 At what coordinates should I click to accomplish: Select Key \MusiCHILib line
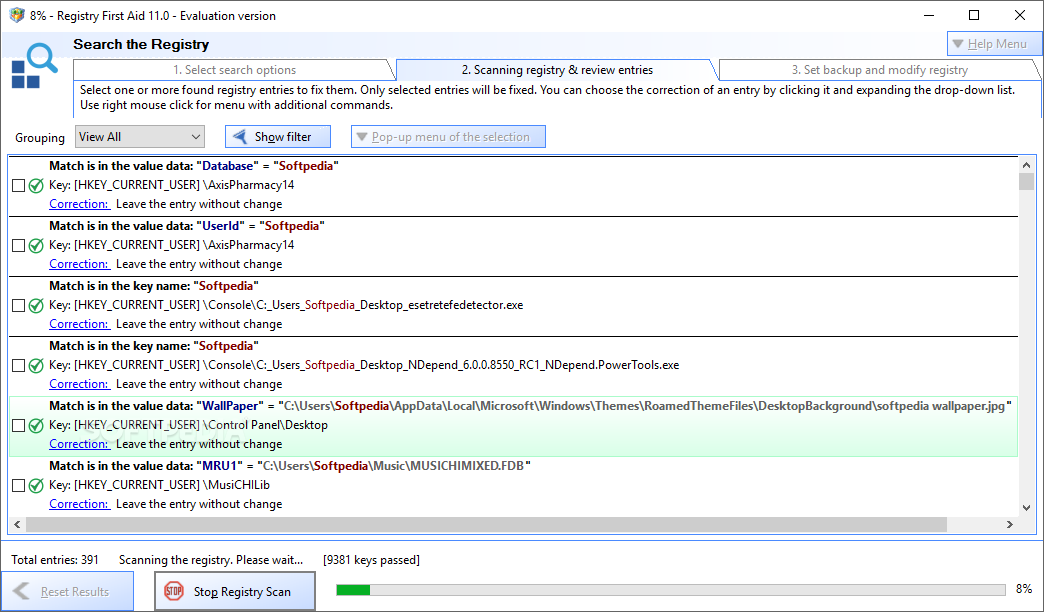tap(159, 485)
